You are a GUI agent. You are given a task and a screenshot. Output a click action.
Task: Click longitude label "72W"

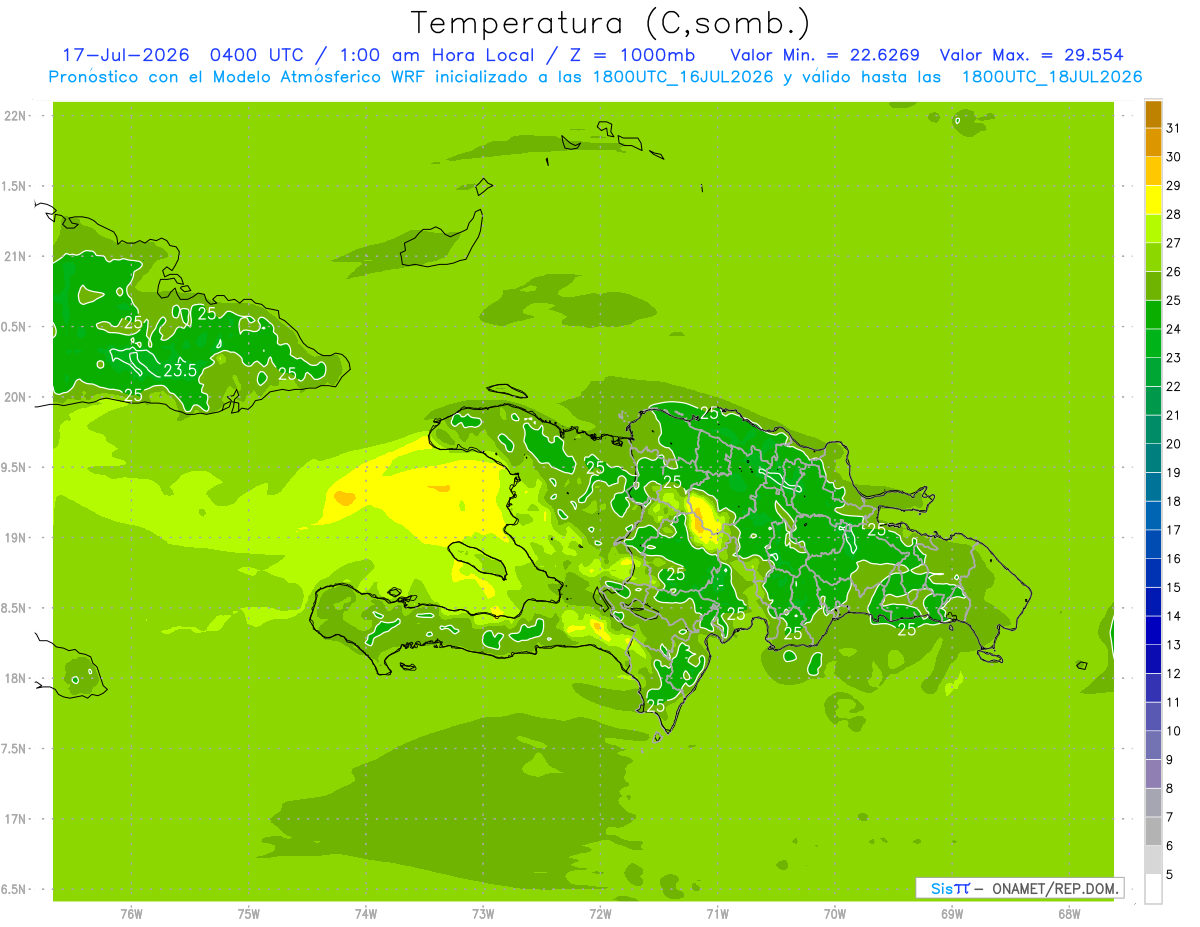point(600,914)
